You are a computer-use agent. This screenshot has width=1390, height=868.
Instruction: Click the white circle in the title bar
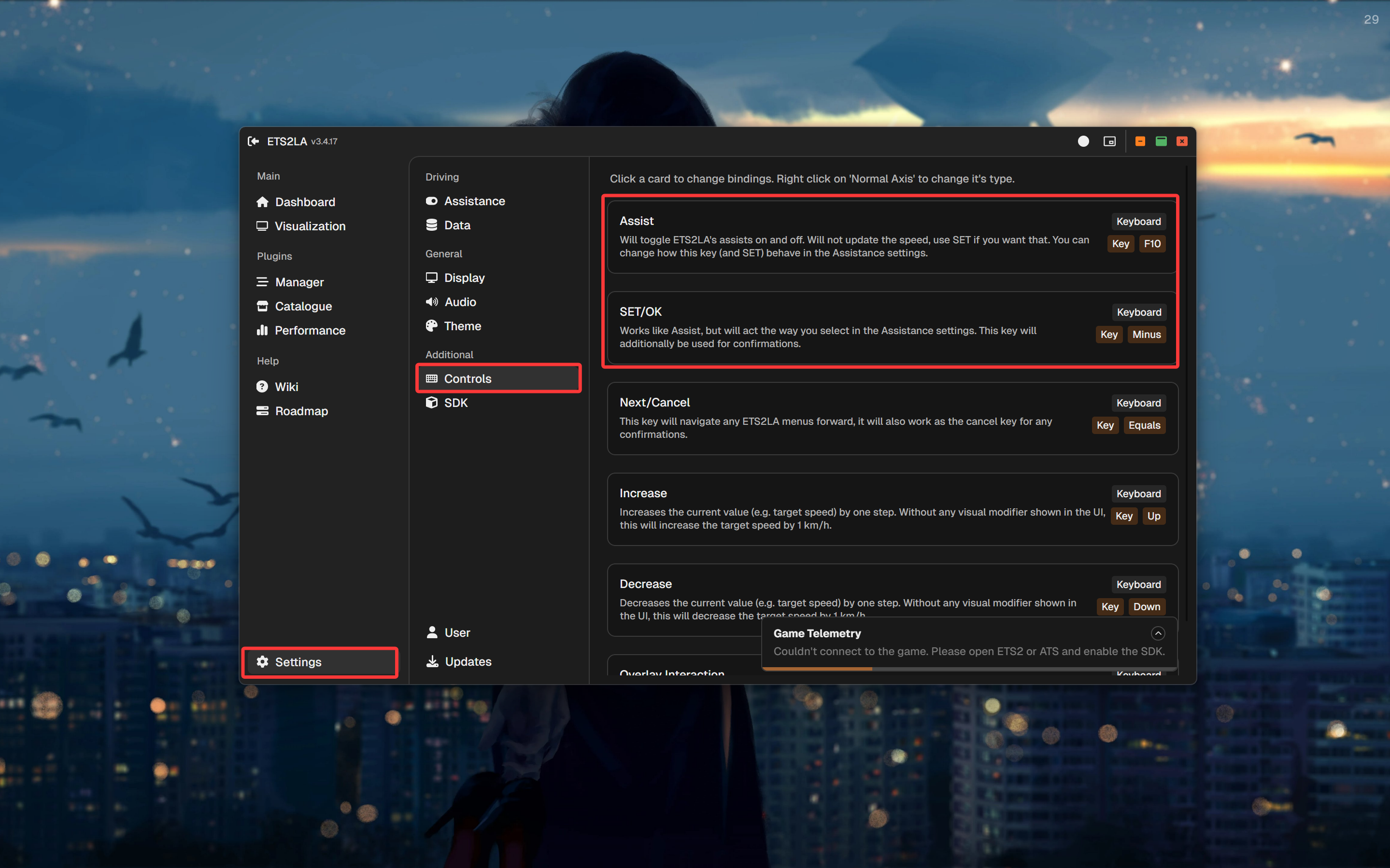(x=1083, y=141)
